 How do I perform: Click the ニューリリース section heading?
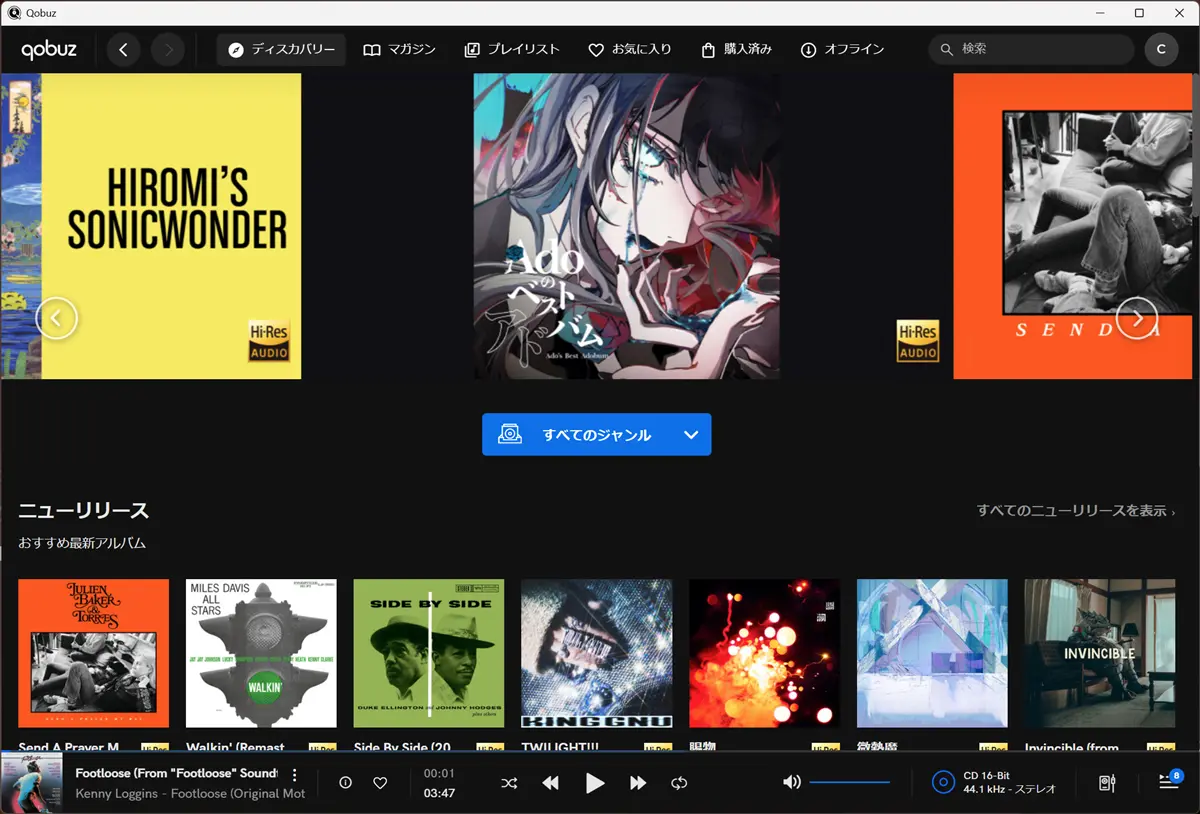click(x=84, y=511)
